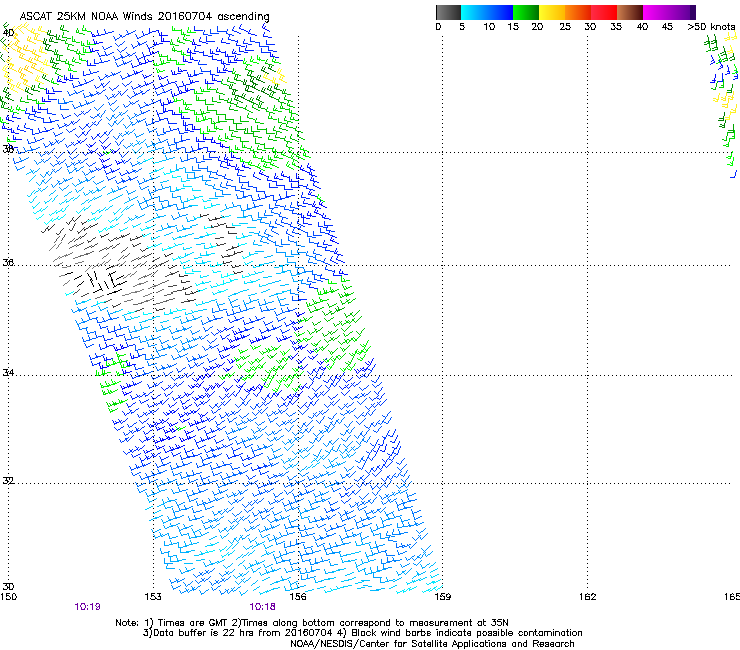The height and width of the screenshot is (650, 740).
Task: Click the brown 35-40 knots legend segment
Action: pos(630,12)
